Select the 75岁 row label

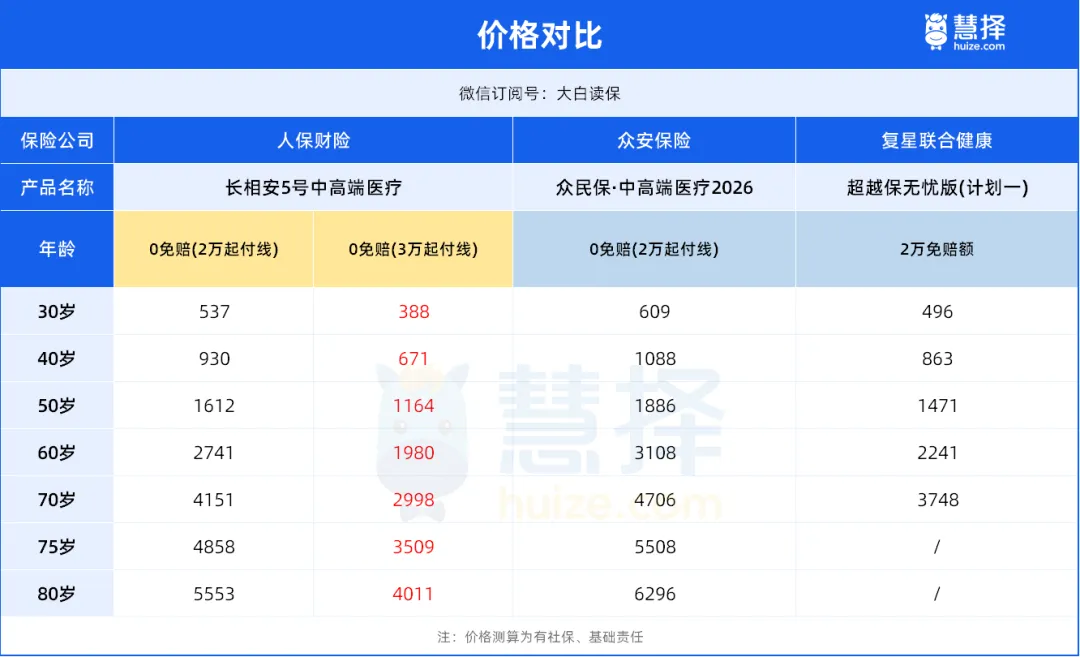(x=57, y=547)
